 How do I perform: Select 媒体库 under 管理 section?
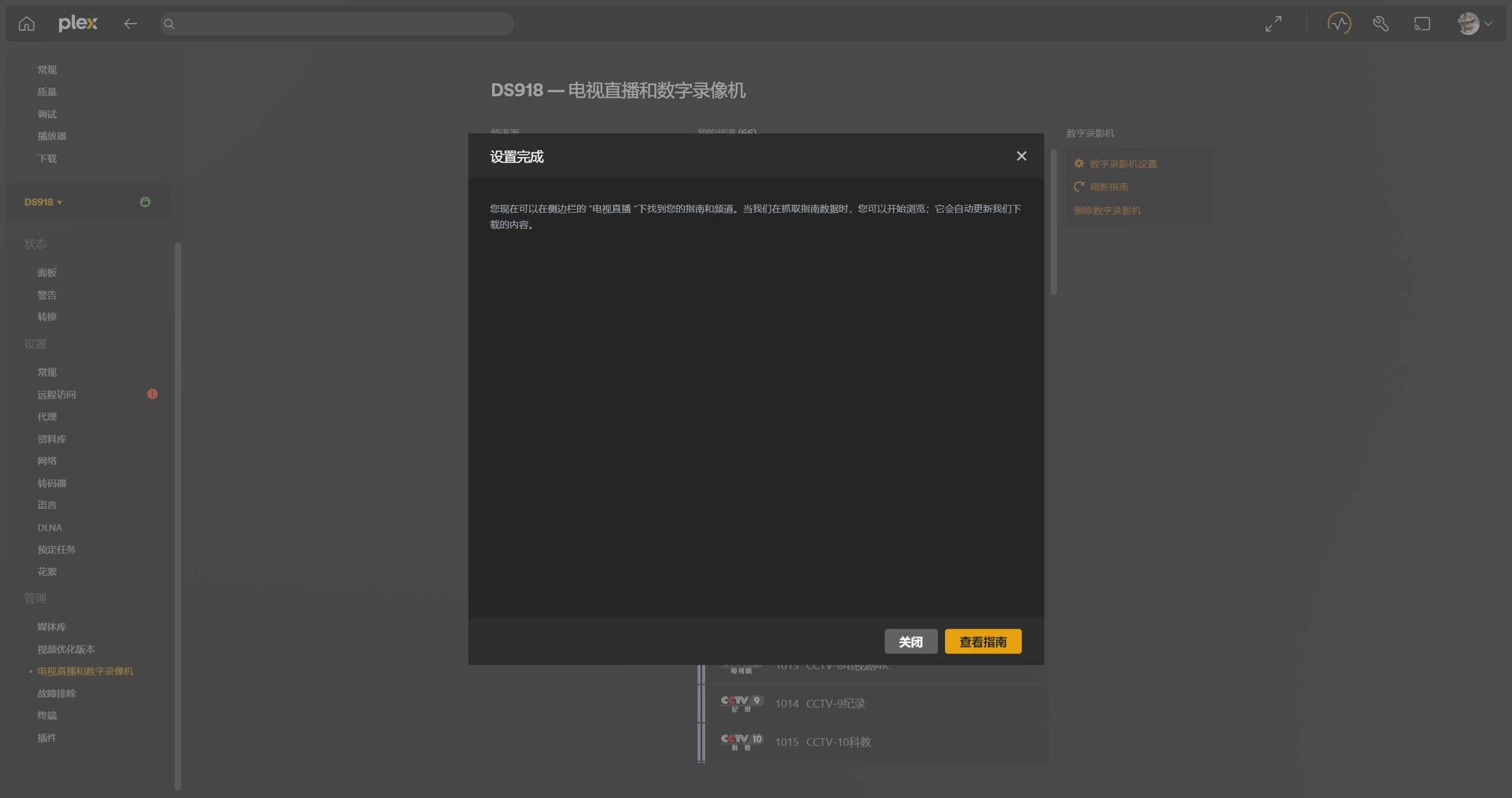[52, 627]
